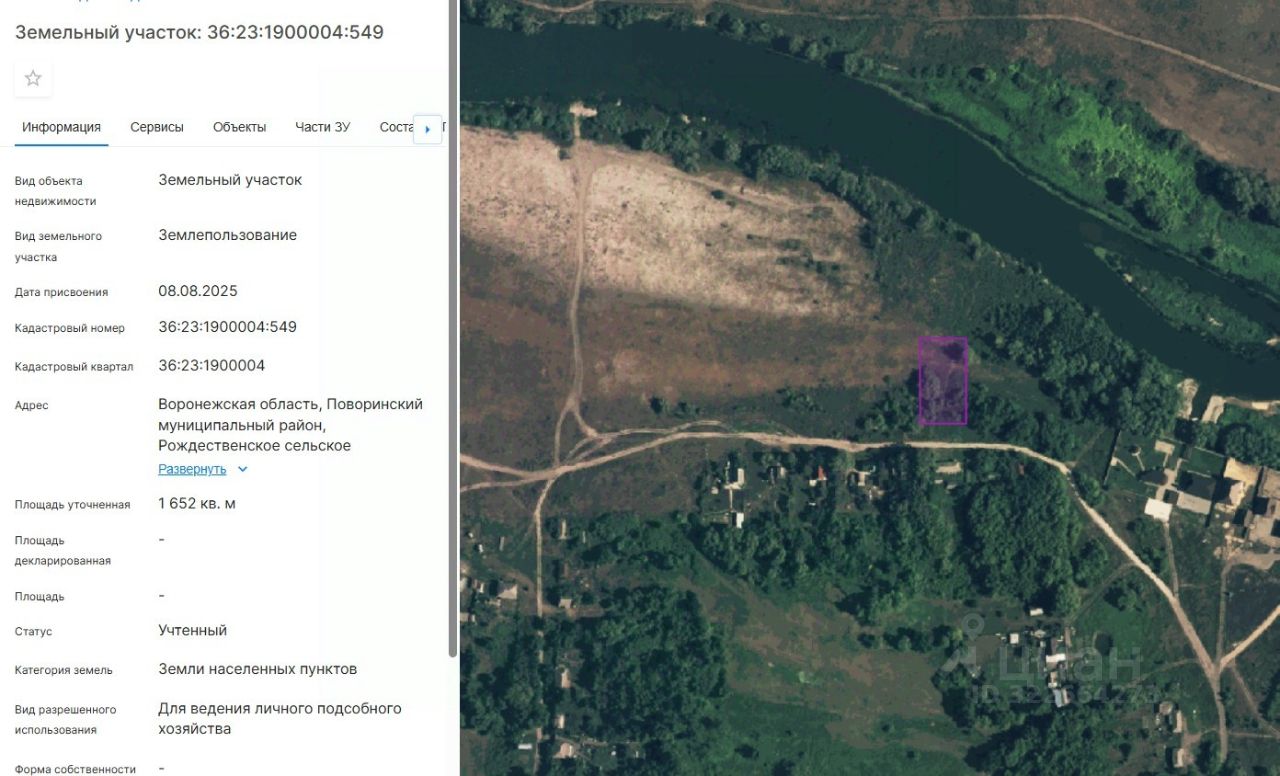Image resolution: width=1280 pixels, height=776 pixels.
Task: Click the cadastral number 36:23:1900004:549 value
Action: coord(228,327)
